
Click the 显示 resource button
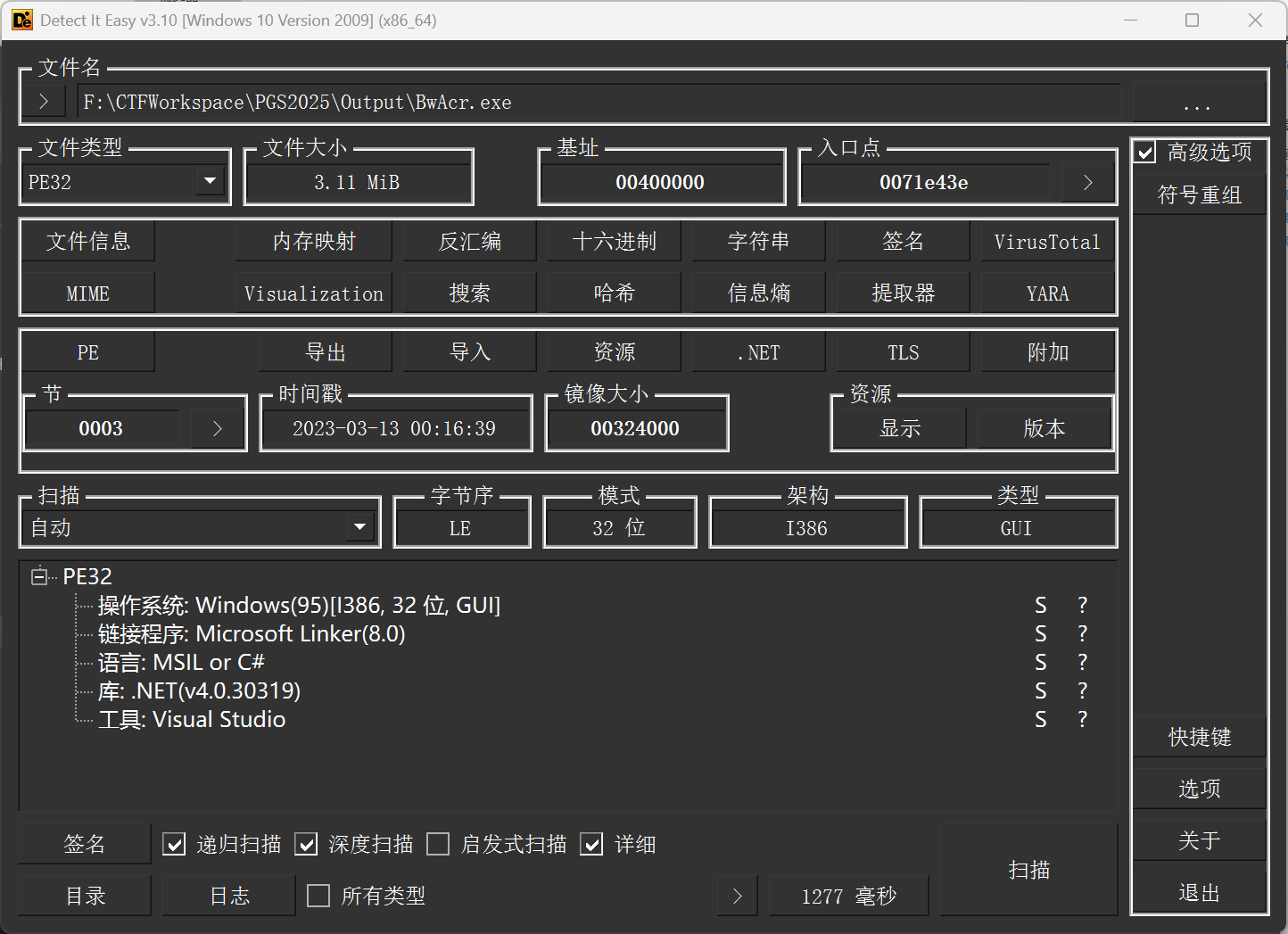point(899,428)
